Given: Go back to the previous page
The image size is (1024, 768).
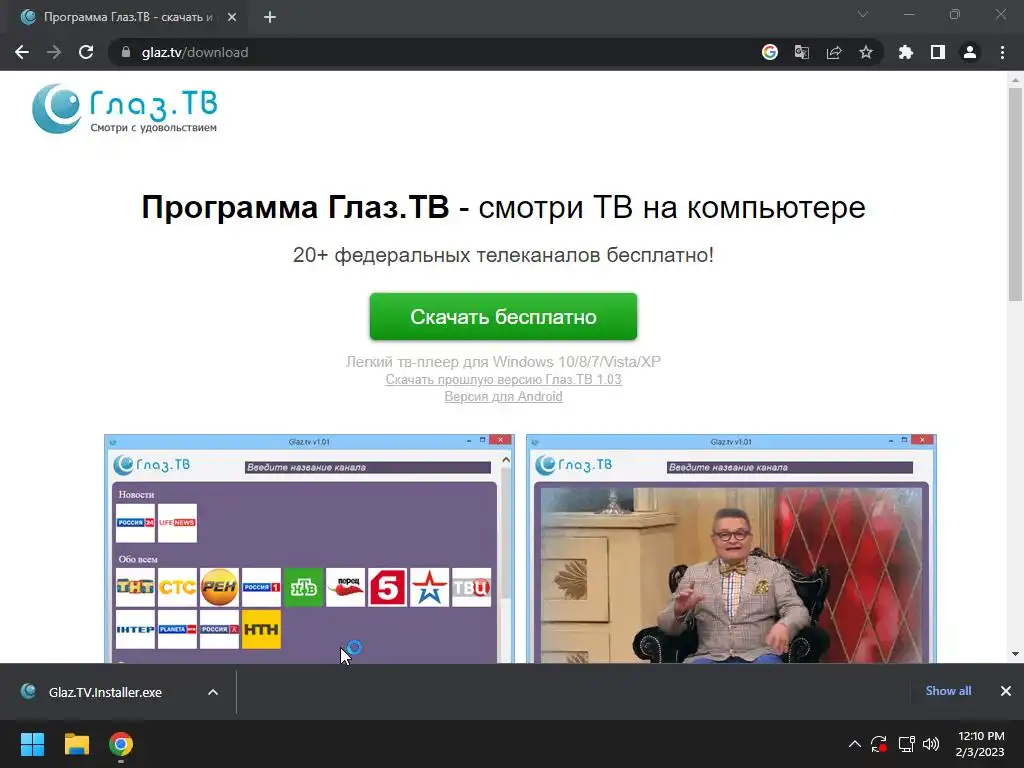Looking at the screenshot, I should pyautogui.click(x=22, y=52).
